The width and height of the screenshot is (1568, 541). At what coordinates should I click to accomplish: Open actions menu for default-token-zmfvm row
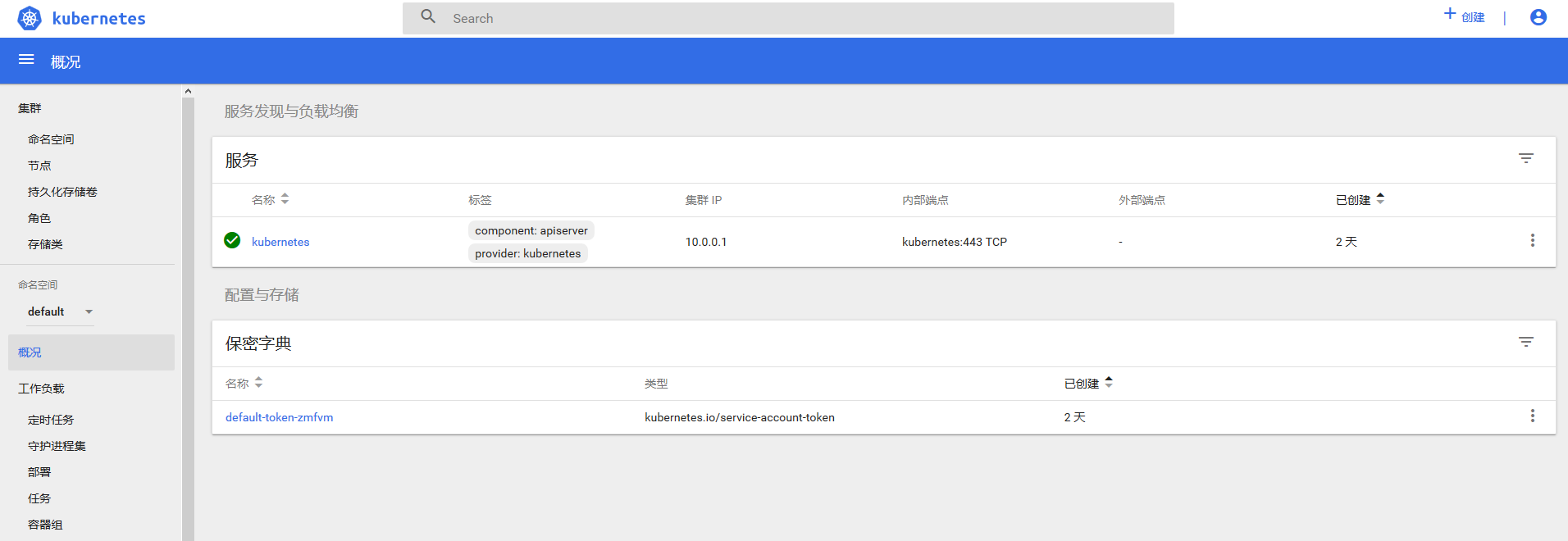[1532, 416]
